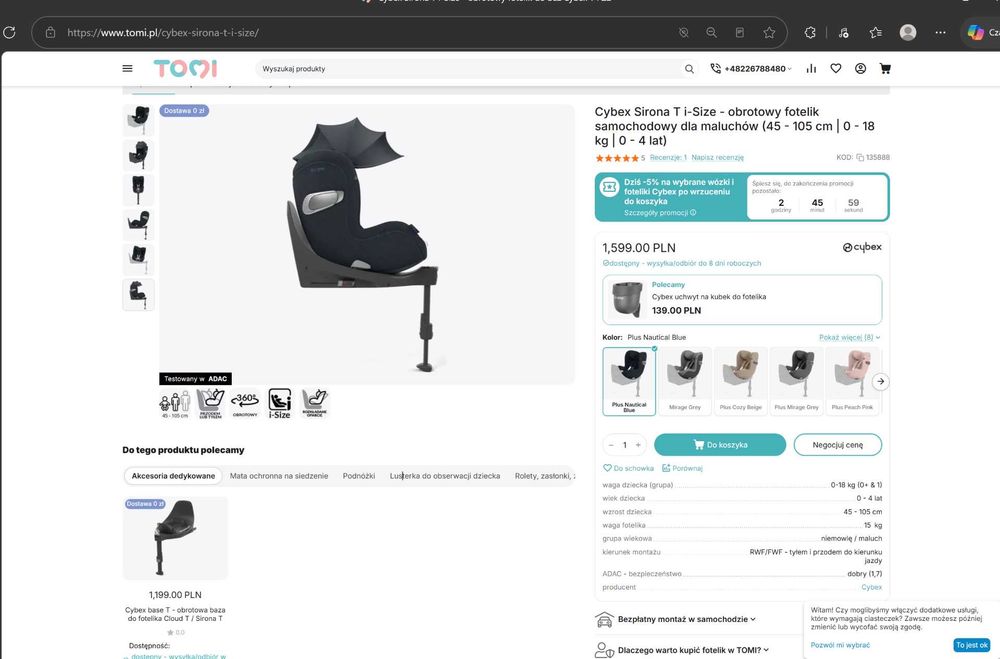The image size is (1000, 659).
Task: Click the search magnifier icon
Action: pyautogui.click(x=689, y=69)
